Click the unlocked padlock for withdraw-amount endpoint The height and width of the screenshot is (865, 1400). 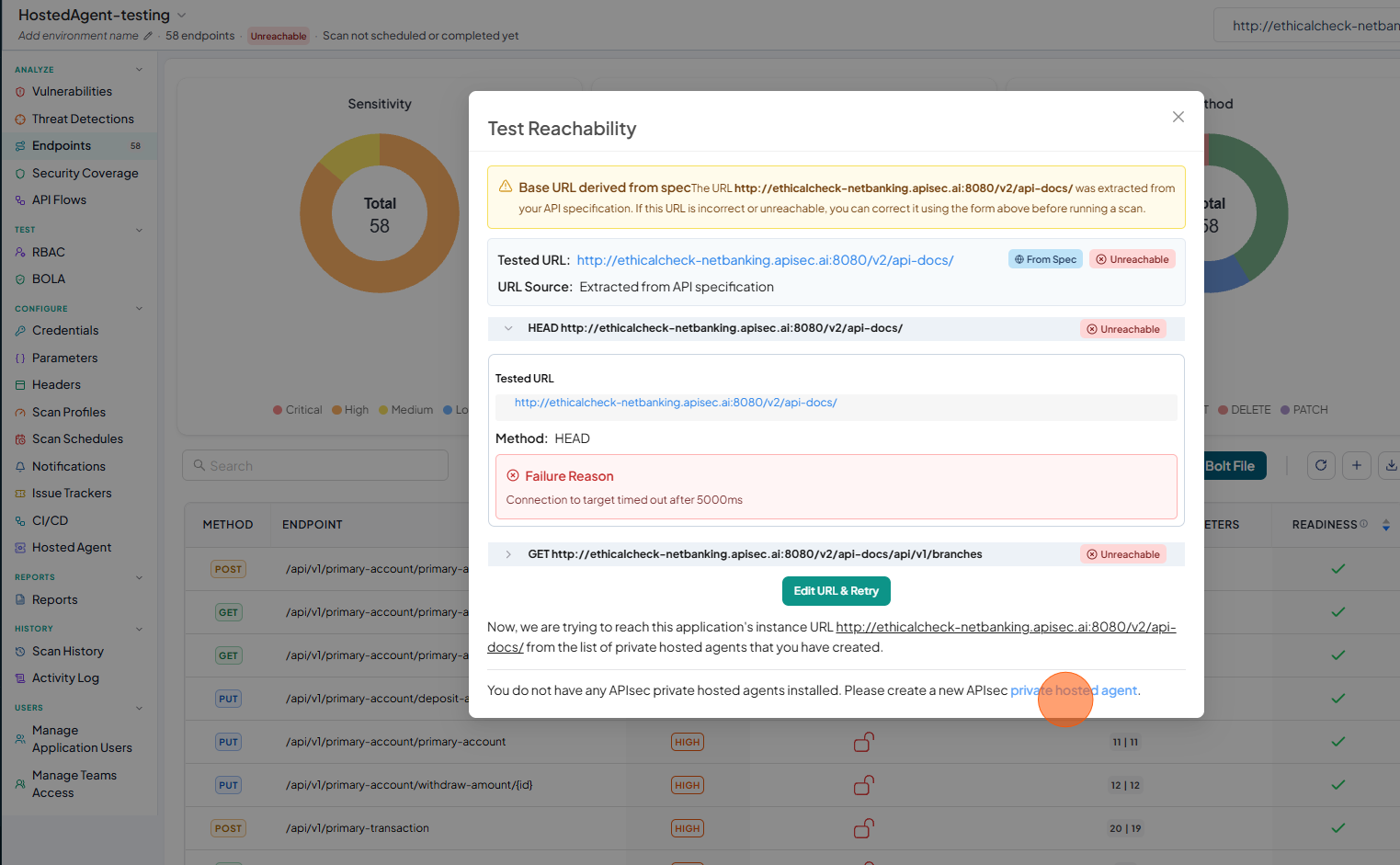(x=863, y=785)
